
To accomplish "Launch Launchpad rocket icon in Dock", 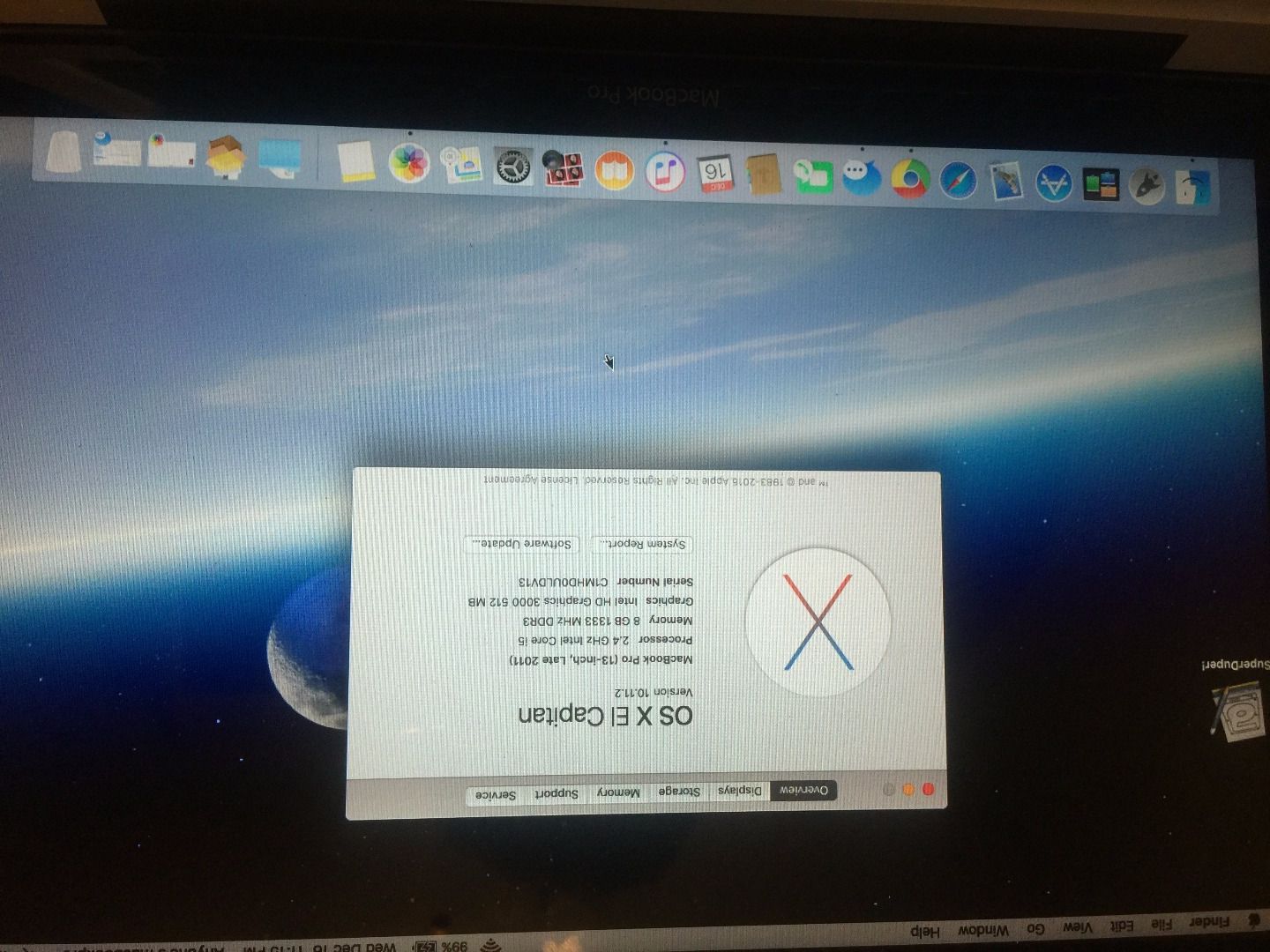I will pos(1147,186).
